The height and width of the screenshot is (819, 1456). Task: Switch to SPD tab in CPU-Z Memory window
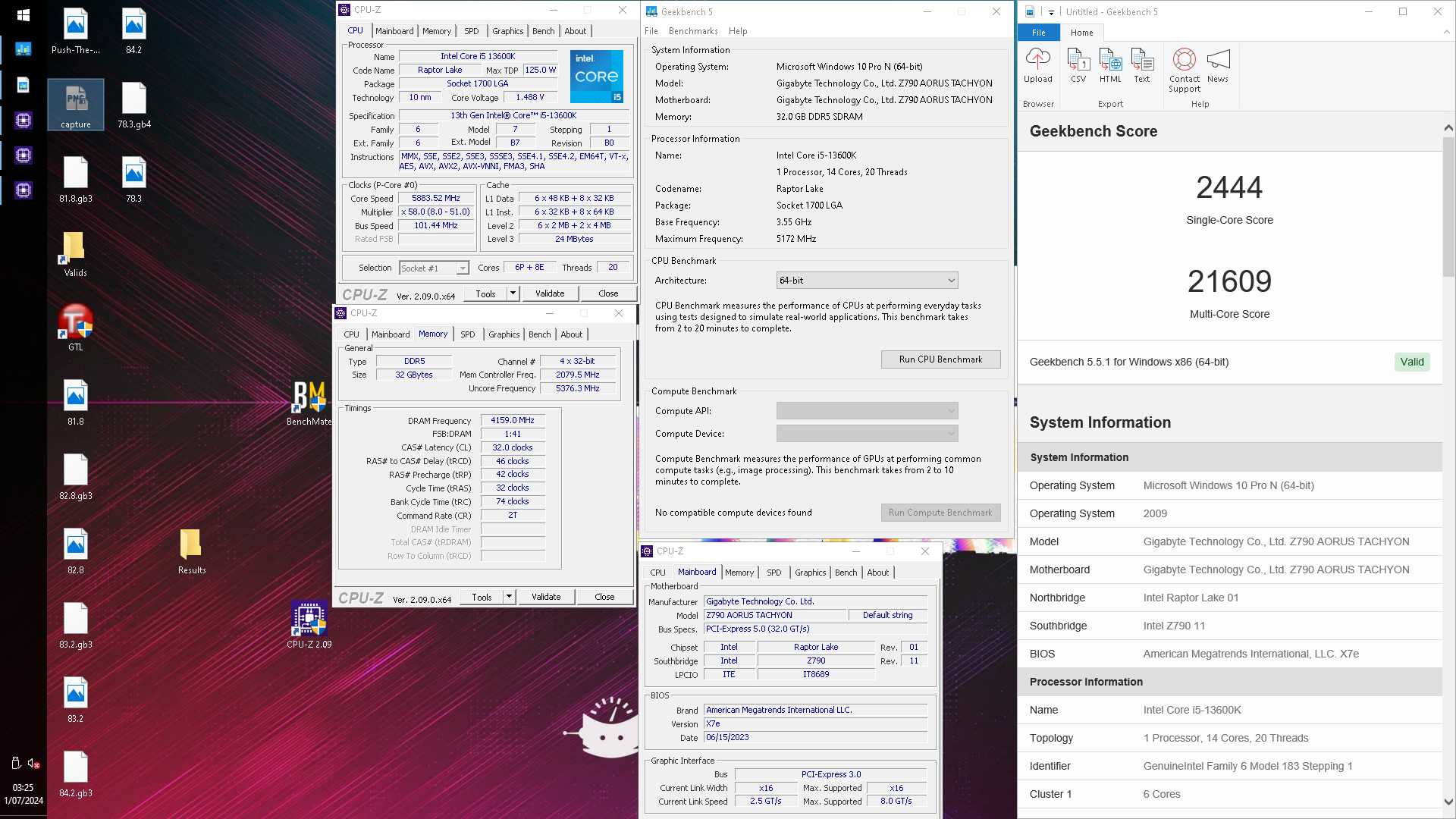[468, 334]
